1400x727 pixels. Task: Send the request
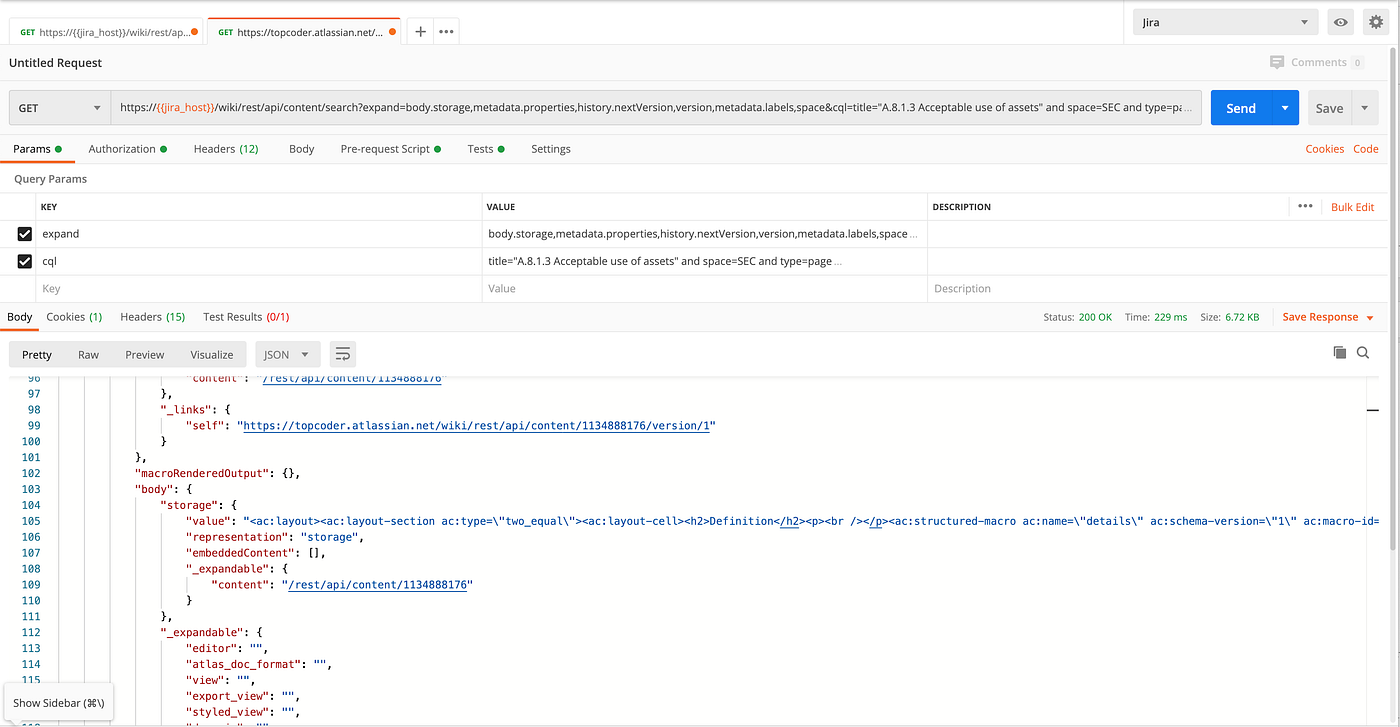click(x=1240, y=107)
